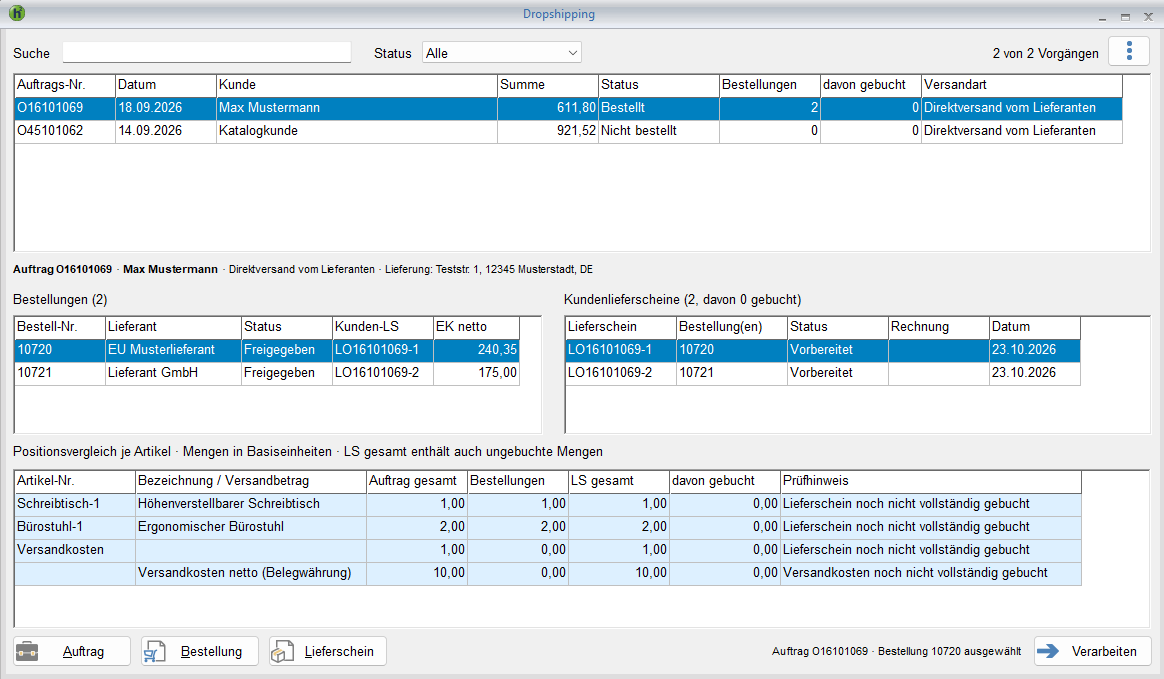Sort orders by Summe column header

[548, 85]
